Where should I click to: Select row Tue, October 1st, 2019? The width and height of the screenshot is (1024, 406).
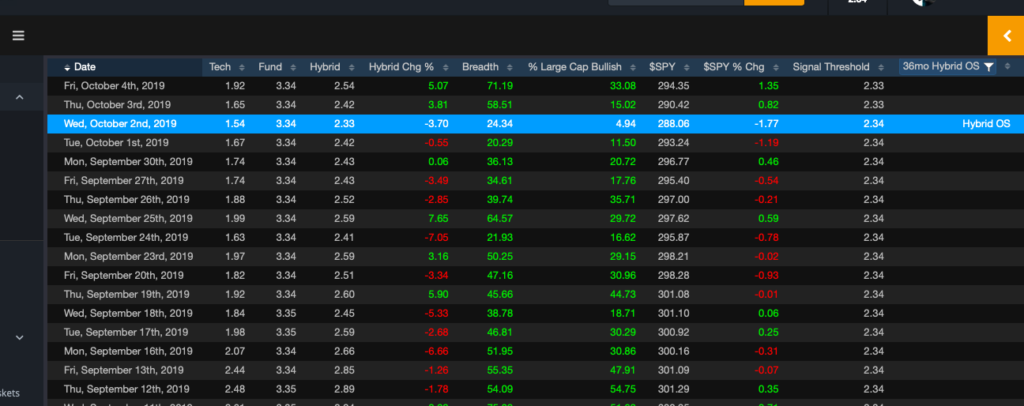(x=535, y=142)
